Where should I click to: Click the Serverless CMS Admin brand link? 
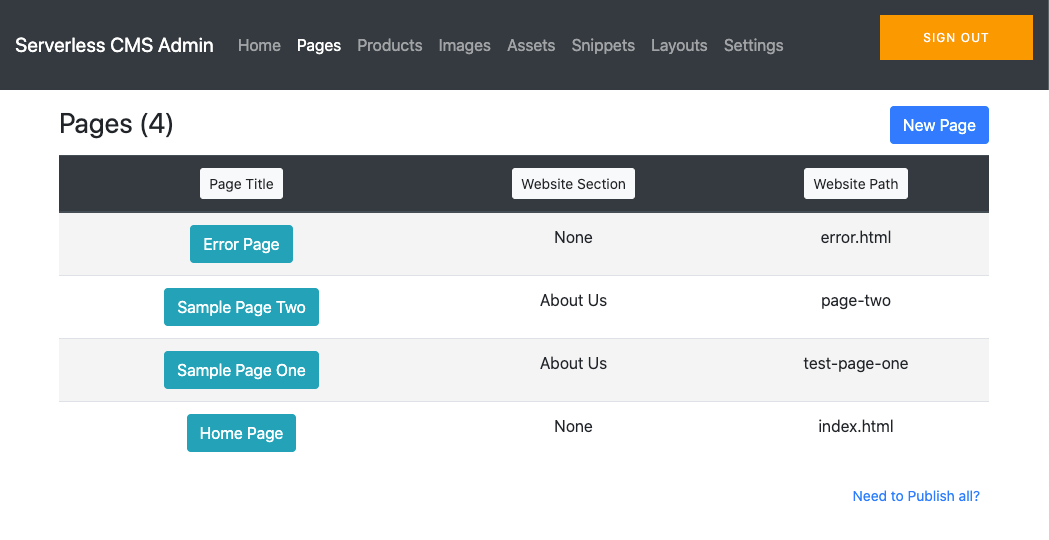114,45
